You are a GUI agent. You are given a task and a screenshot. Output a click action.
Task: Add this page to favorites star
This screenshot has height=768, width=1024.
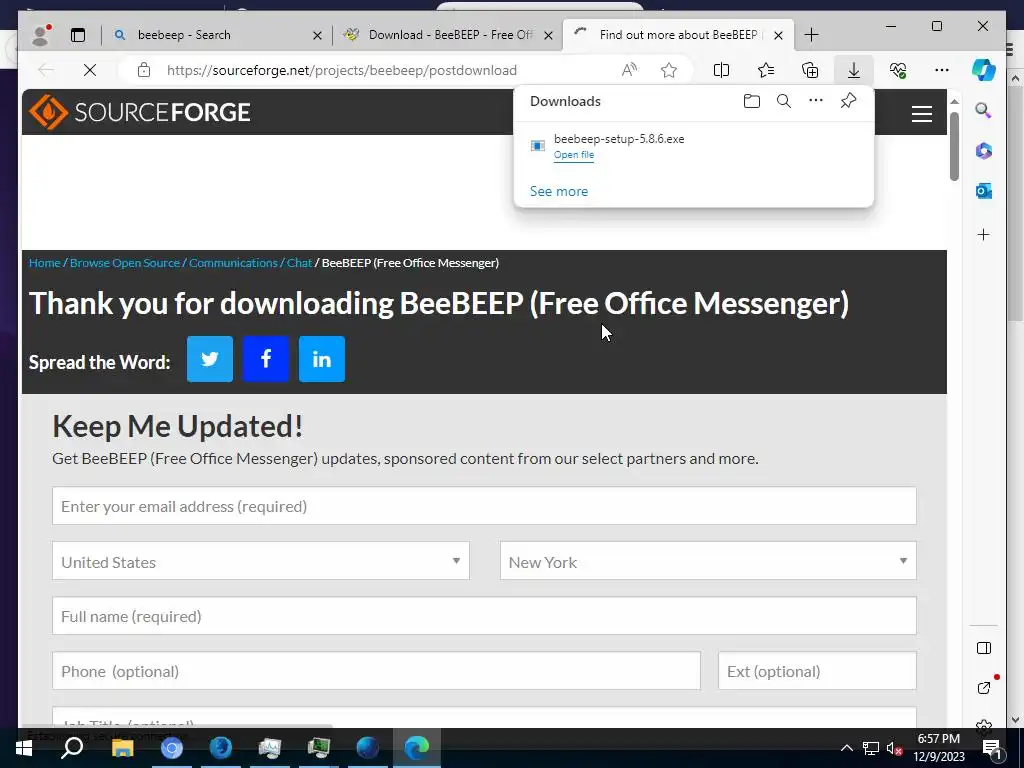tap(669, 70)
